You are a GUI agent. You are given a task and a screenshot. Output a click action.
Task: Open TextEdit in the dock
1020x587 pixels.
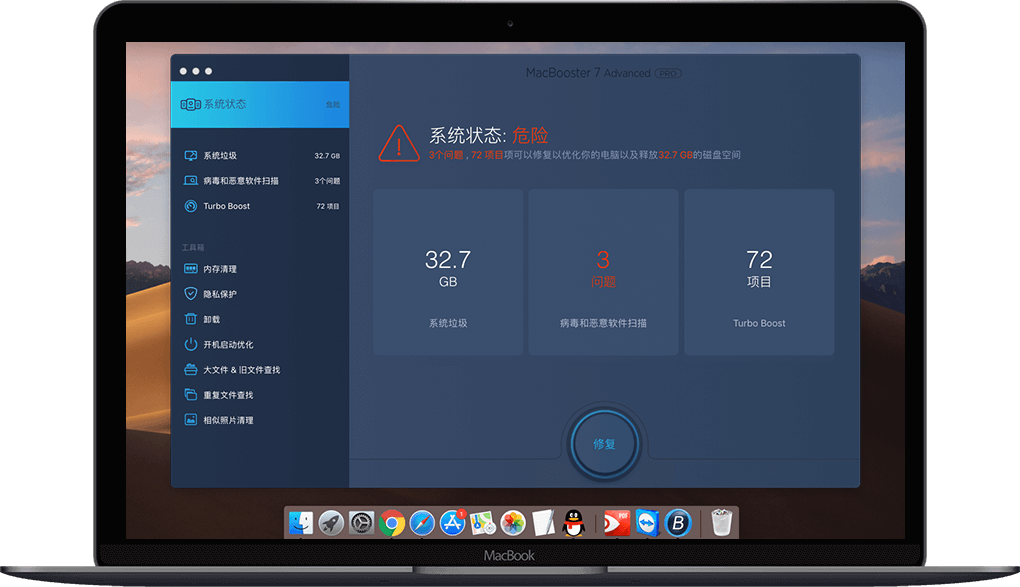tap(543, 523)
